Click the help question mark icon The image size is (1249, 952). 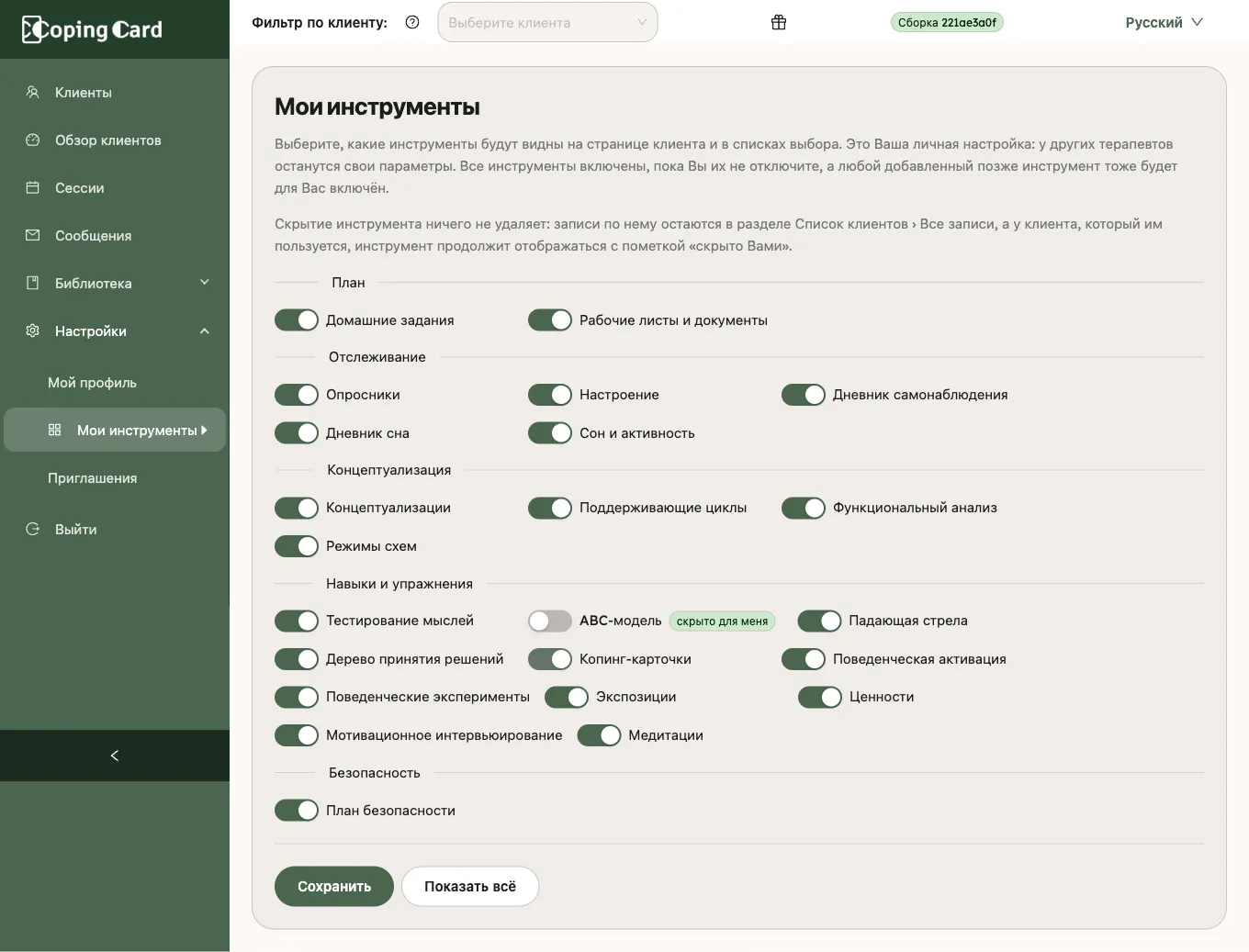pyautogui.click(x=412, y=22)
